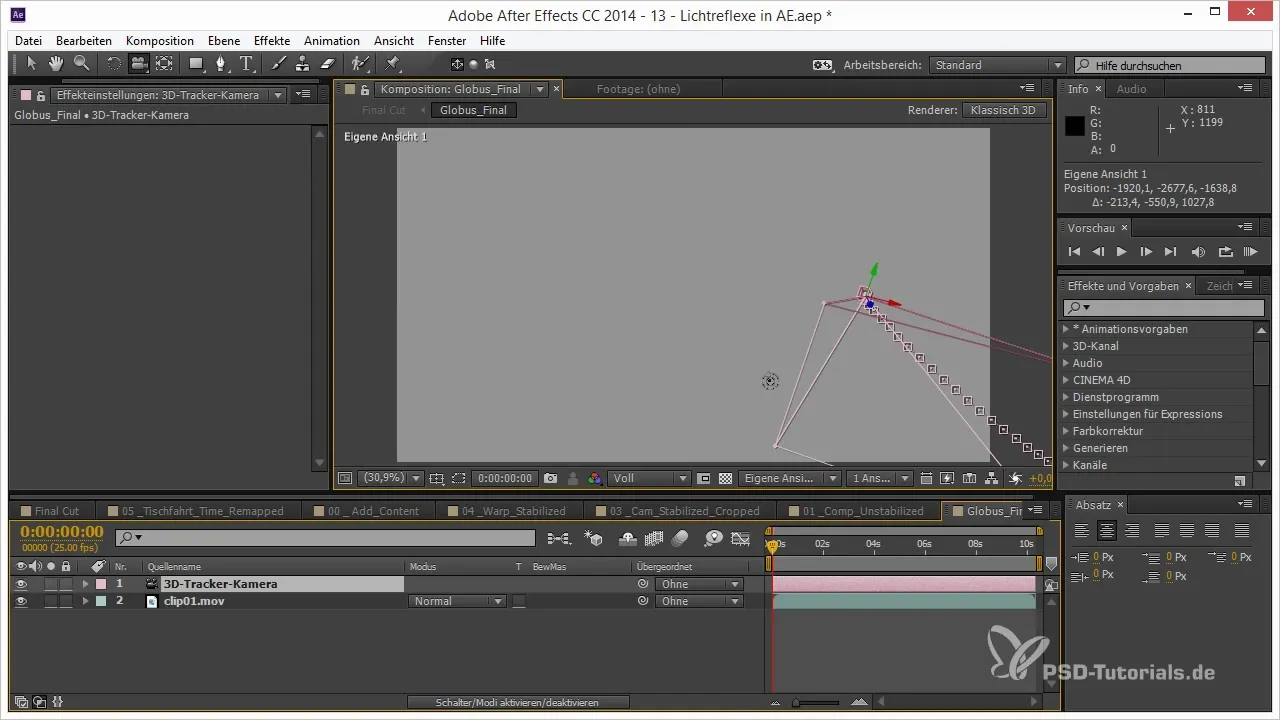Select the Unified Camera tool
The image size is (1280, 720).
[139, 64]
